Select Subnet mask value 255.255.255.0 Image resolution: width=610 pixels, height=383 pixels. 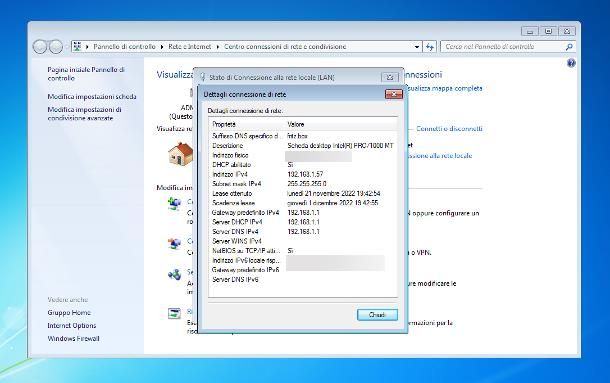307,184
